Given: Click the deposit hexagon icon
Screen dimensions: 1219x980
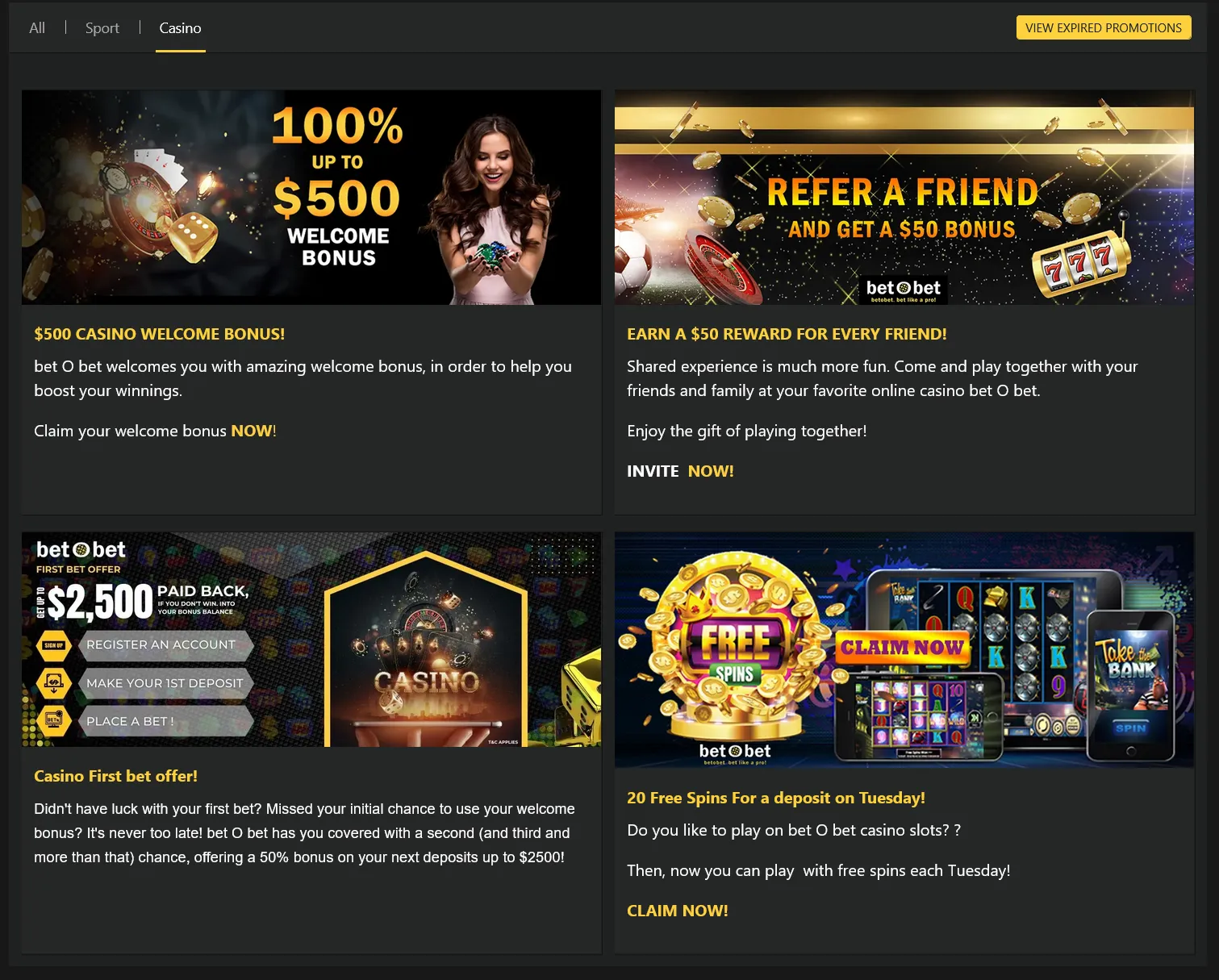Looking at the screenshot, I should (x=54, y=683).
